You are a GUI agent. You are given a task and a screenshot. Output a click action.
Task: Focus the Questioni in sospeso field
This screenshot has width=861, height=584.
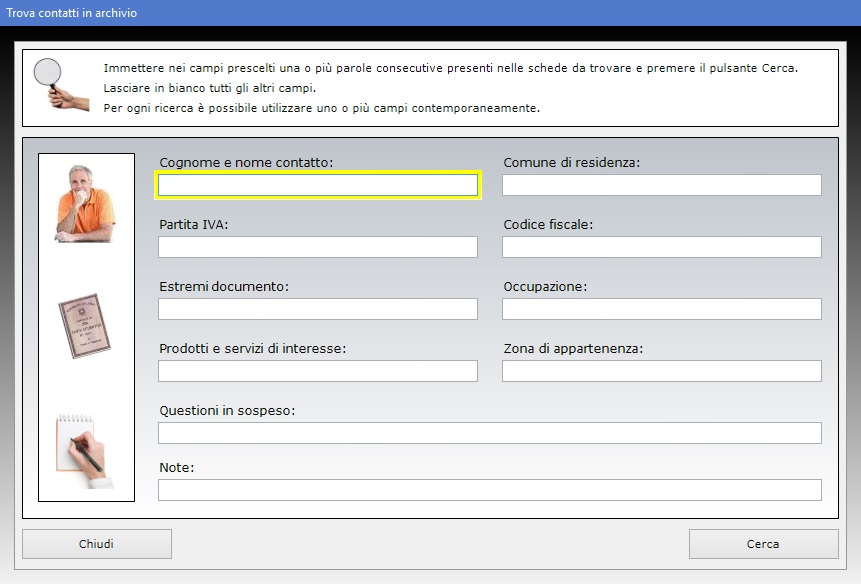point(489,433)
